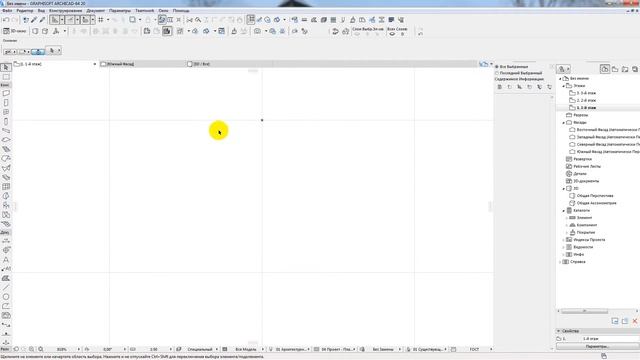Select the Arrow tool in toolbox

(6, 67)
